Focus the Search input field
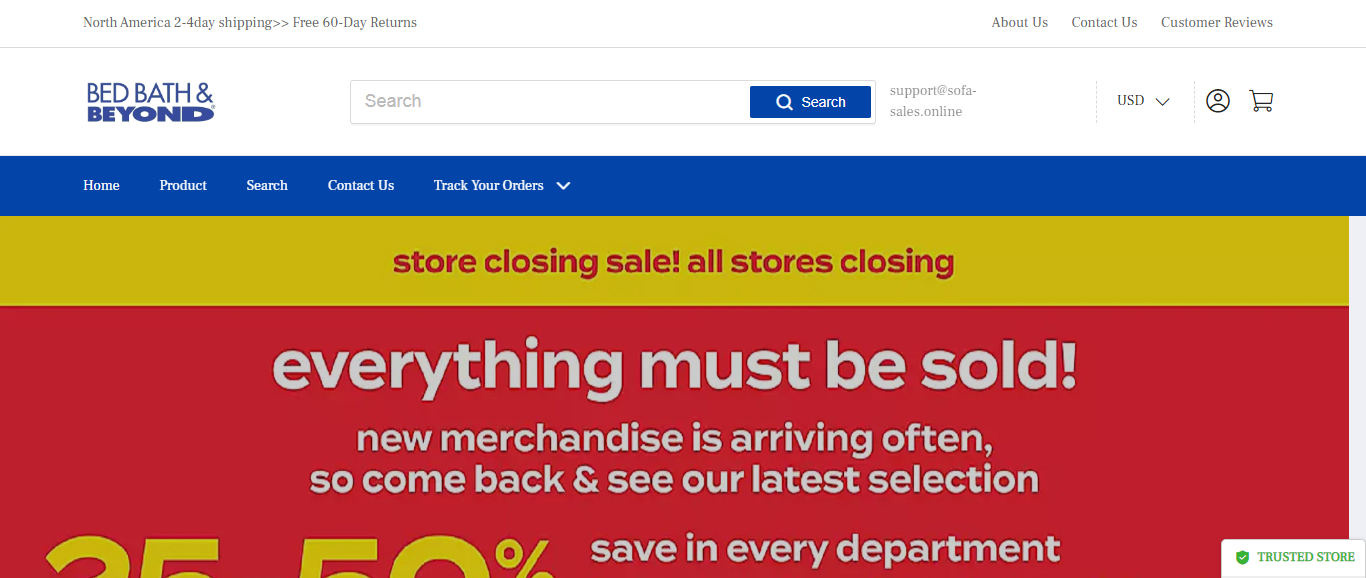 tap(550, 102)
